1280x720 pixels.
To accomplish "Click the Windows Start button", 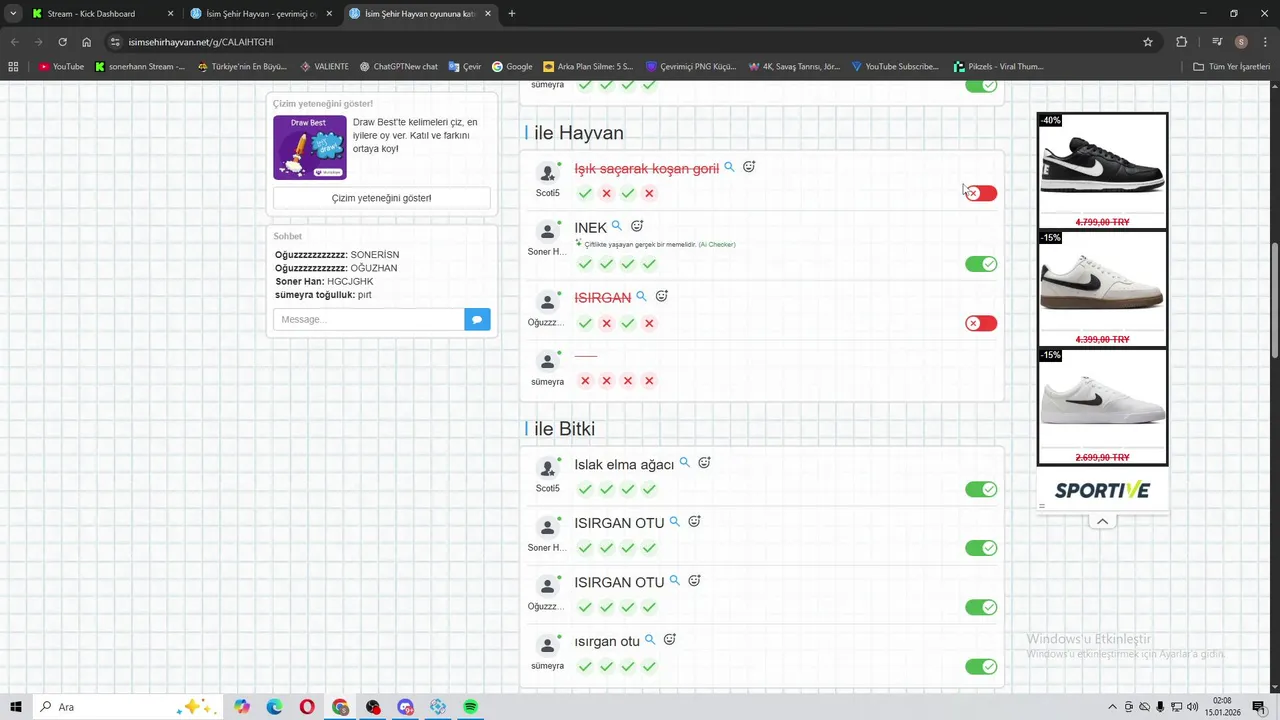I will point(16,707).
